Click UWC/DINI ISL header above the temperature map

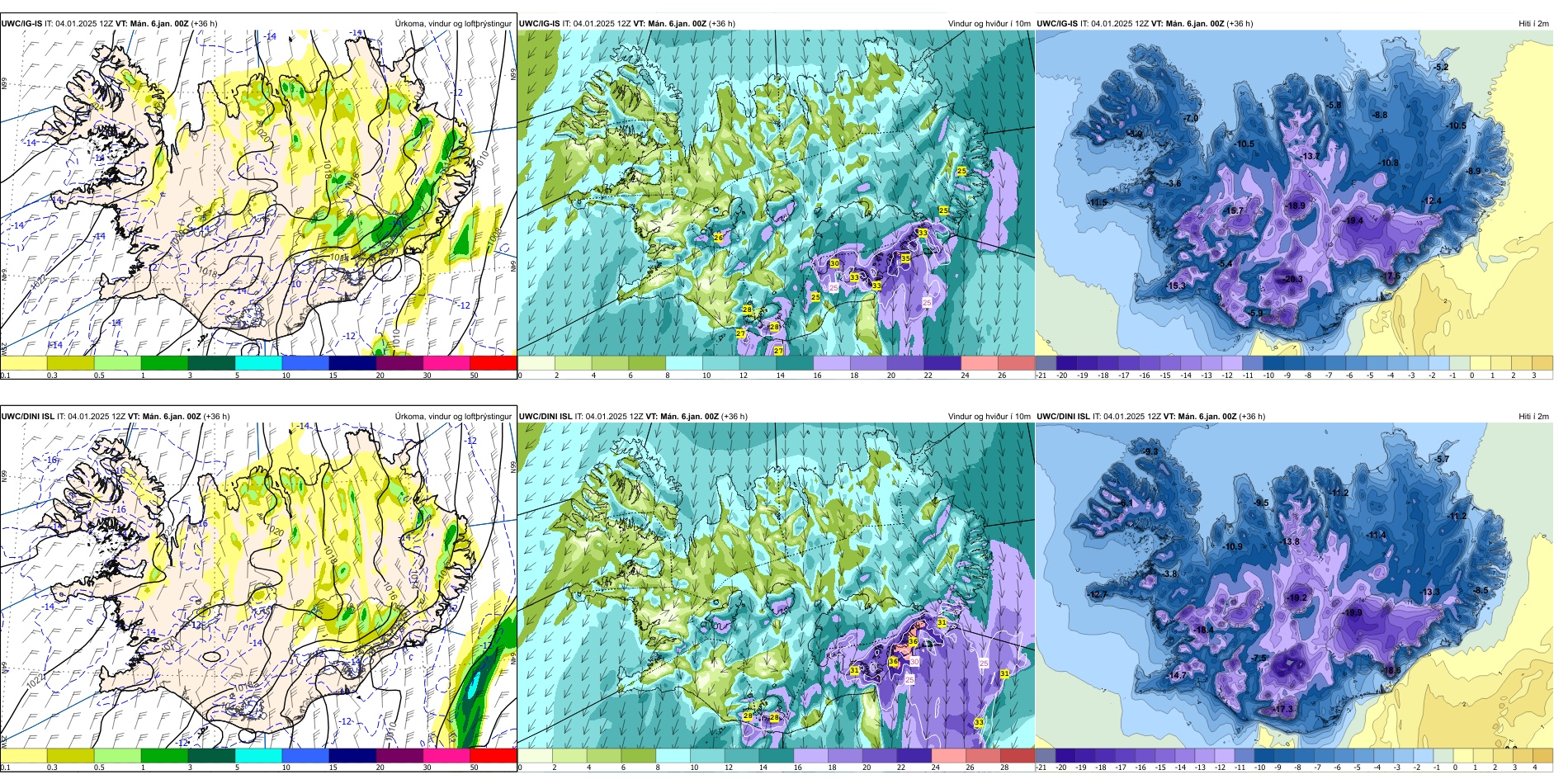[1063, 417]
